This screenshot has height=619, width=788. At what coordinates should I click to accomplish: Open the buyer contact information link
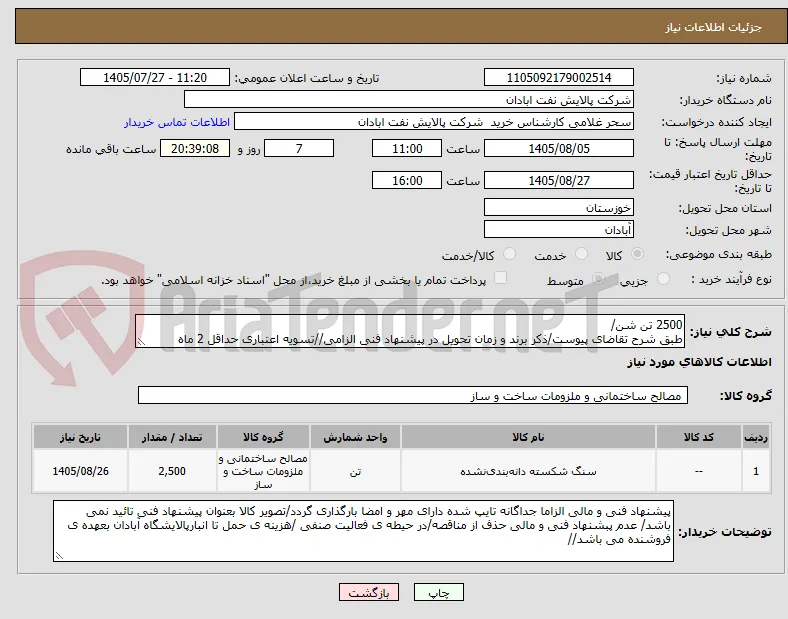click(x=177, y=122)
